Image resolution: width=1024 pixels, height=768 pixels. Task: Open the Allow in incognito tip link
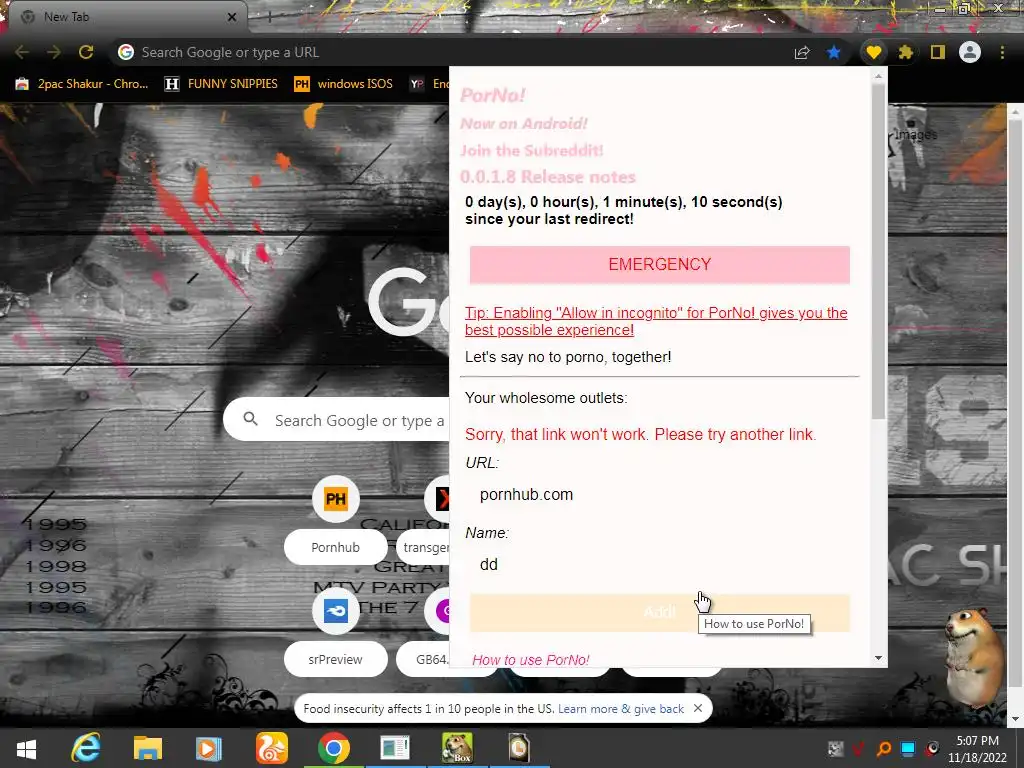[x=656, y=321]
